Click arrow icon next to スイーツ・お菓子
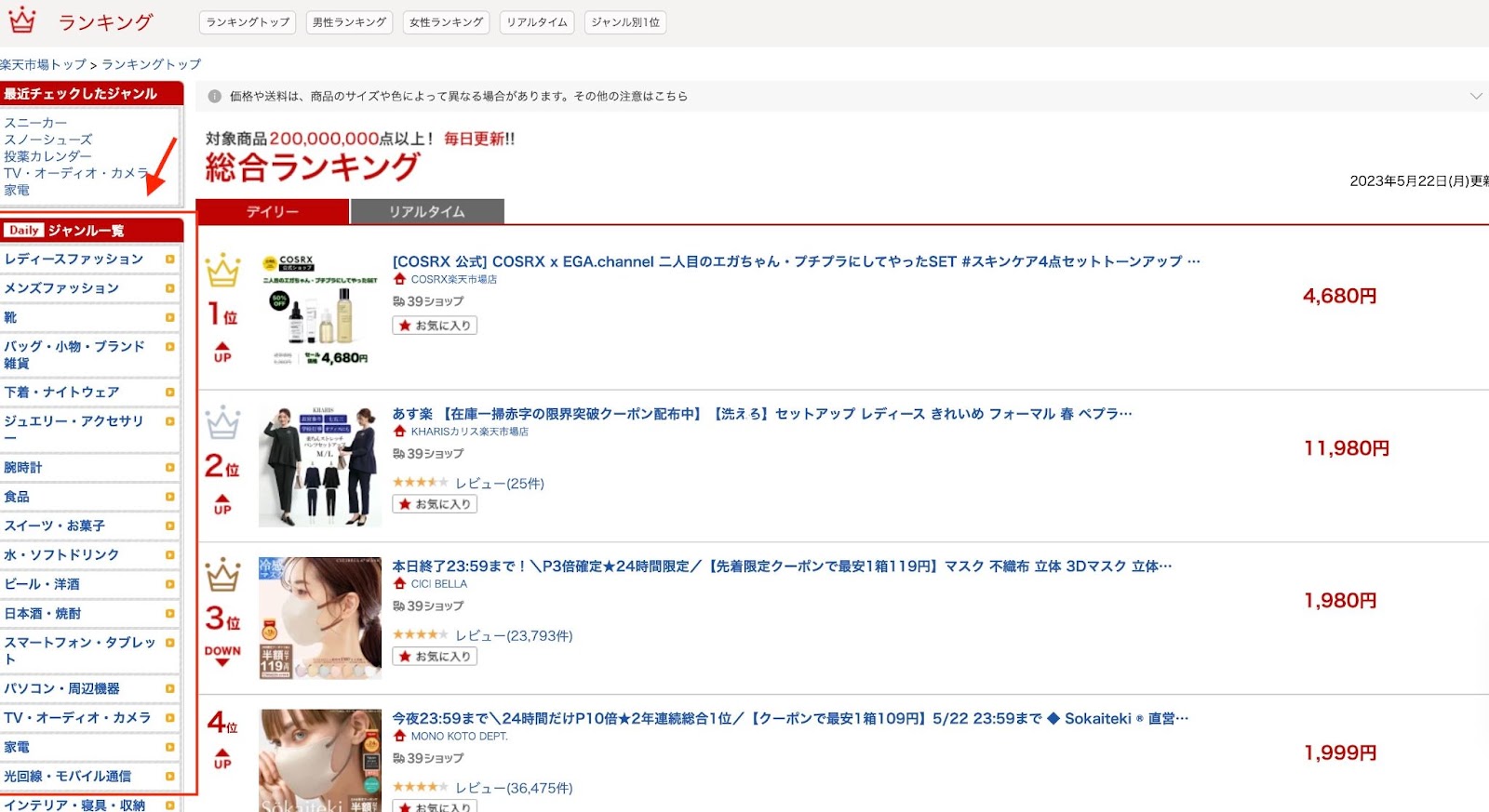 click(x=169, y=526)
